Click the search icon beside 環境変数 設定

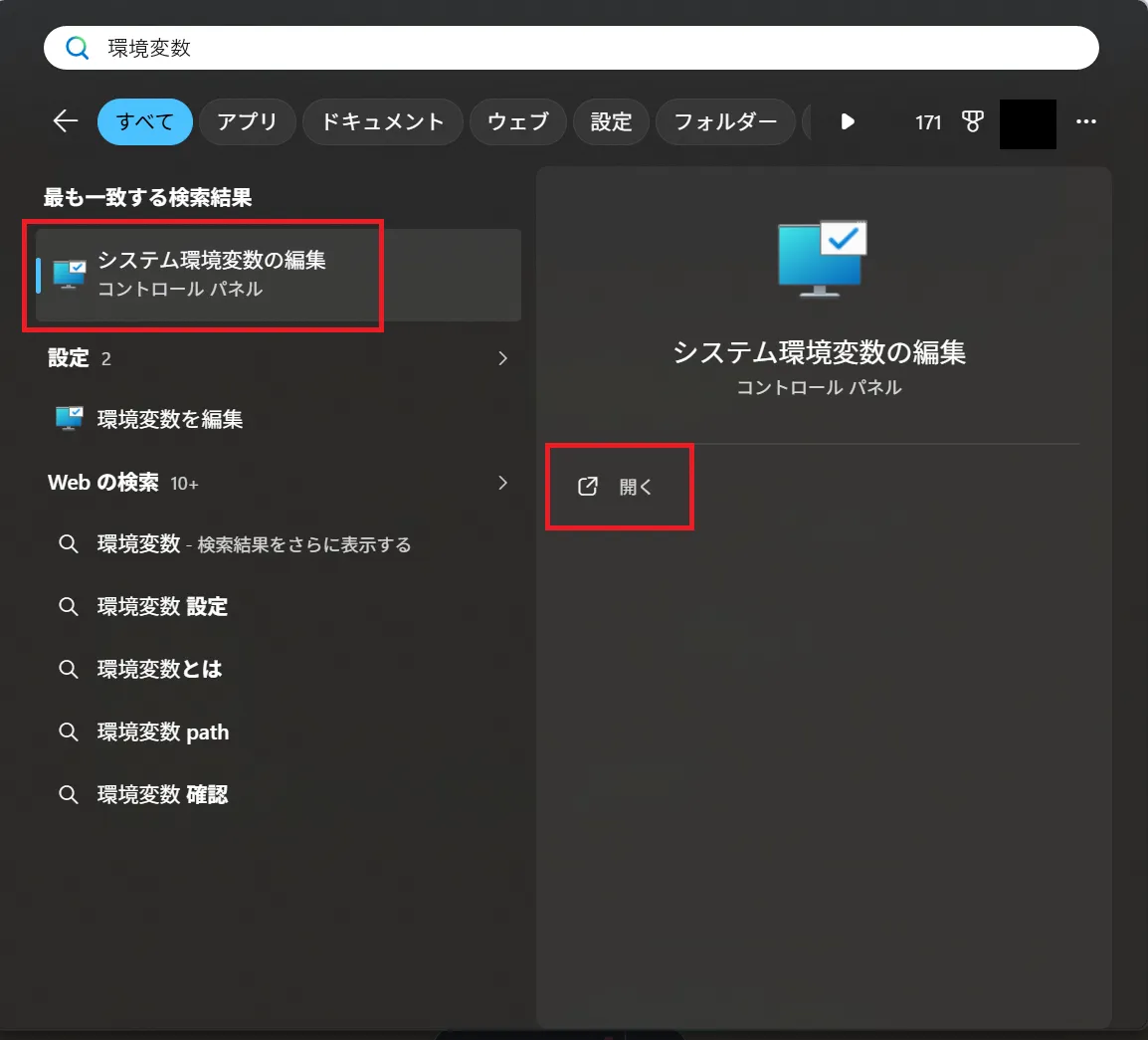(68, 606)
